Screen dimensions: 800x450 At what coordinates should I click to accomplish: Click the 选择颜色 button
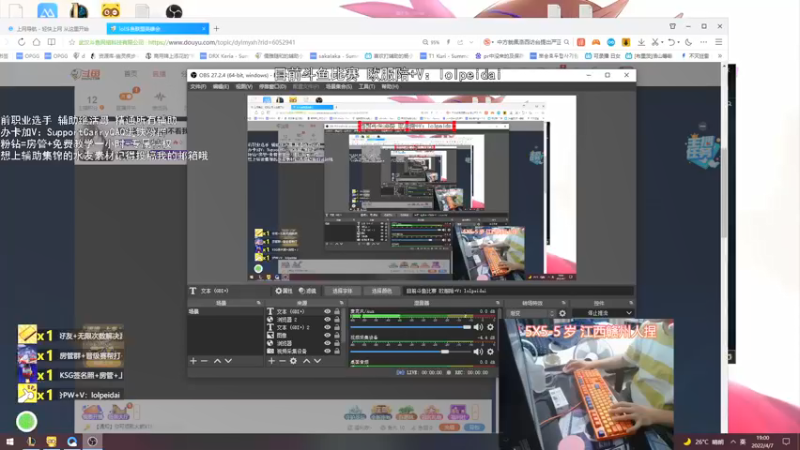coord(382,291)
